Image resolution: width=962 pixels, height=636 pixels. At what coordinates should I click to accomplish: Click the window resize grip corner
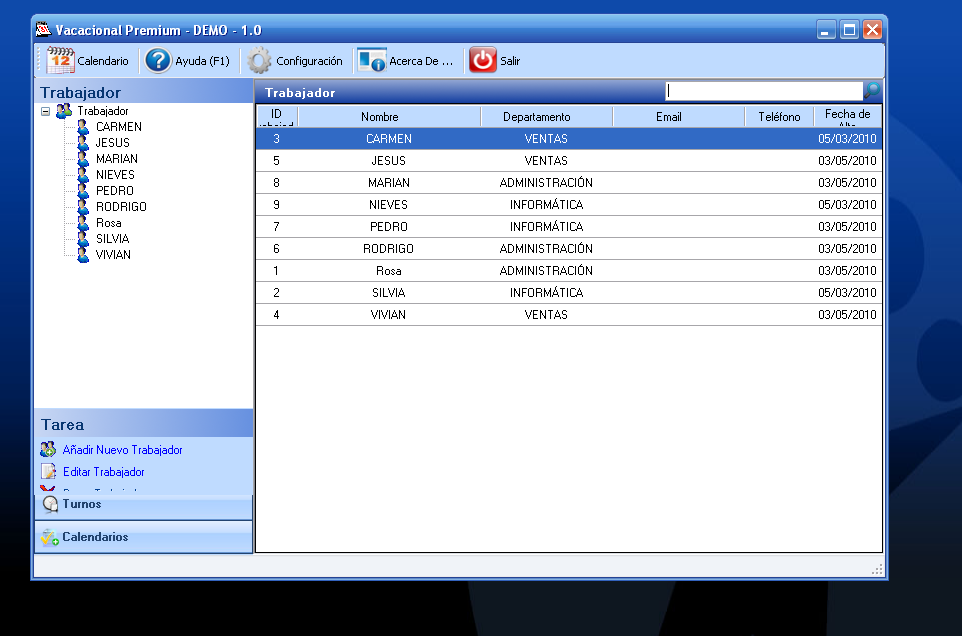[x=877, y=570]
